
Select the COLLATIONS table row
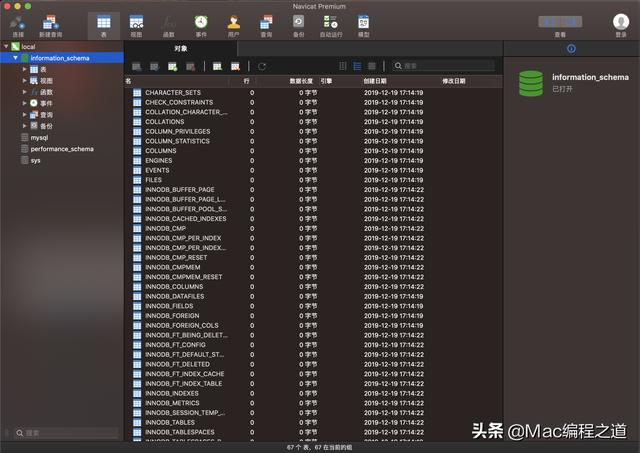click(313, 122)
